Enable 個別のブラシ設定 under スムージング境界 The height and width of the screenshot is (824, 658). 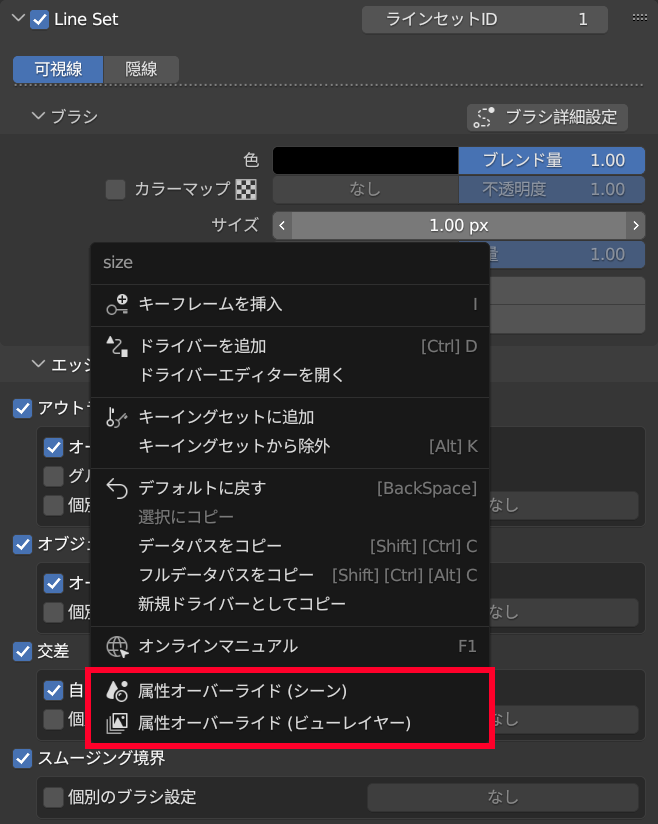(53, 797)
